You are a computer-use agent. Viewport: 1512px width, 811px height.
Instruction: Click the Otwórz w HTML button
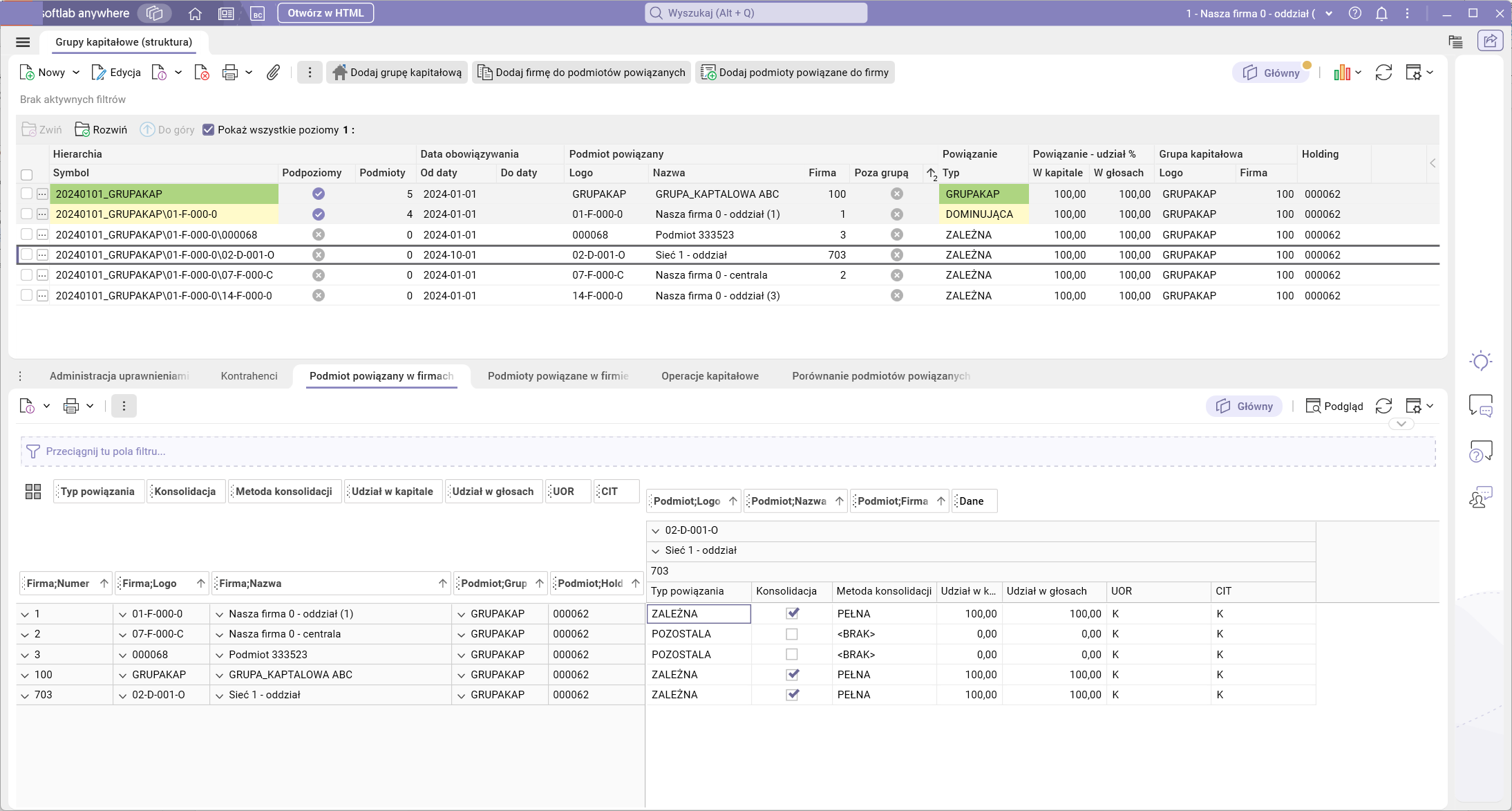point(325,13)
